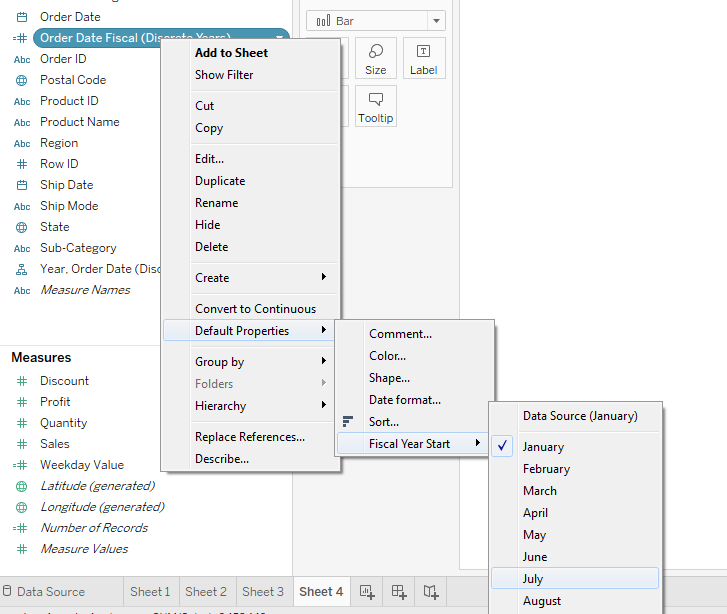
Task: Select January as fiscal year start
Action: (x=543, y=447)
